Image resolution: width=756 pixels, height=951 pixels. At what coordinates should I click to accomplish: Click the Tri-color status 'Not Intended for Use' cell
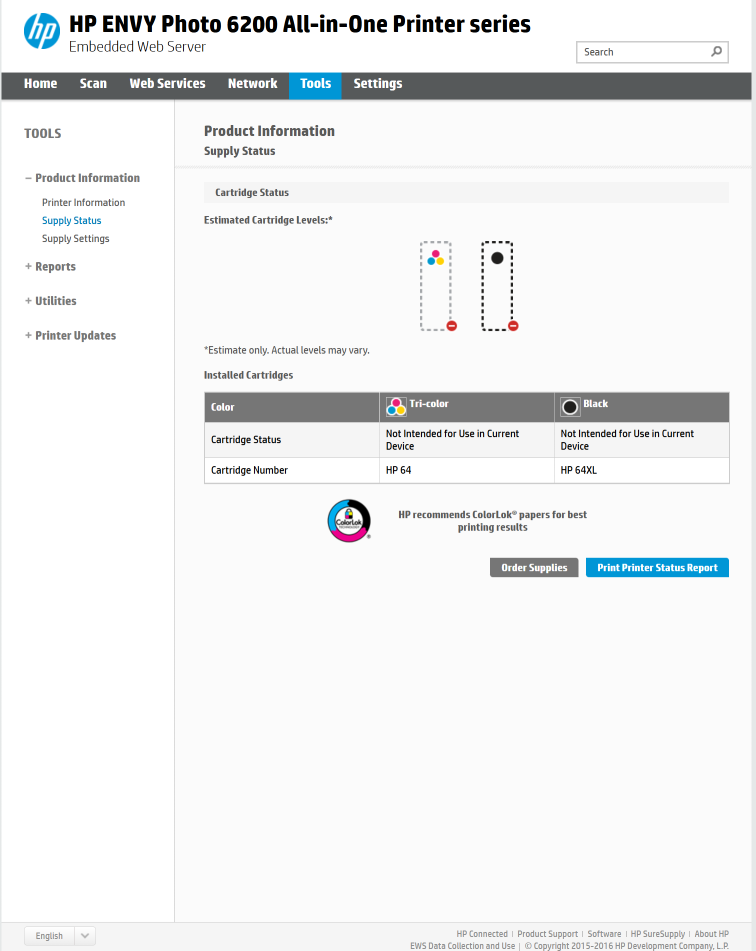(x=467, y=440)
